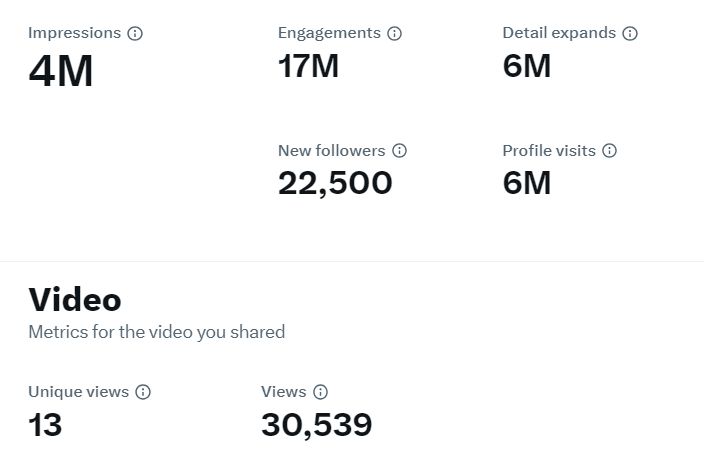Viewport: 704px width, 465px height.
Task: Open the Unique views info icon
Action: pos(143,392)
